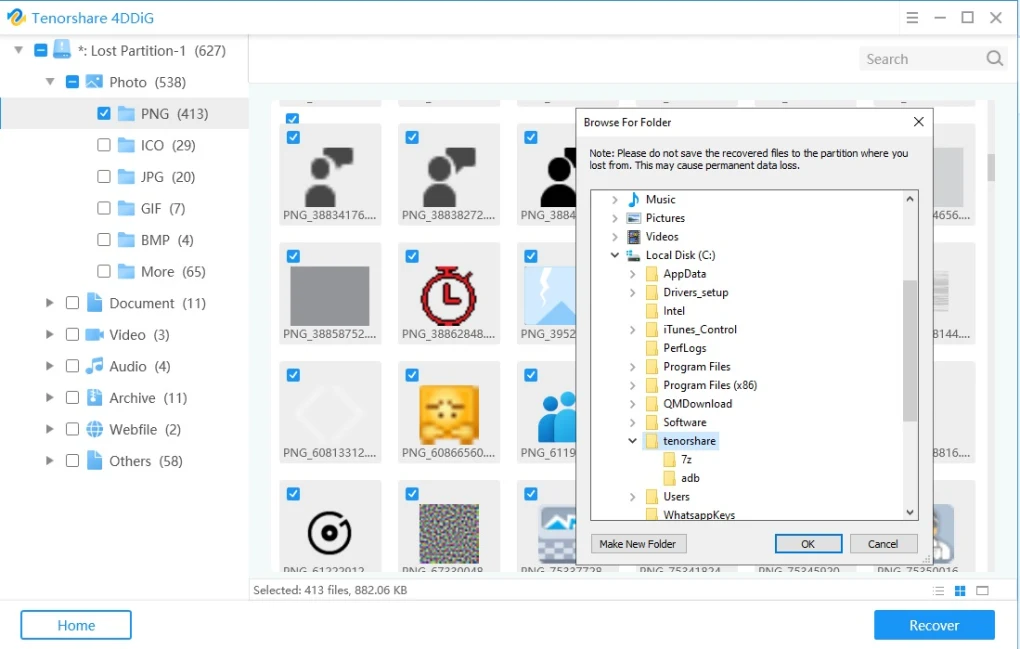Click the folder tree vertical scrollbar

(910, 350)
